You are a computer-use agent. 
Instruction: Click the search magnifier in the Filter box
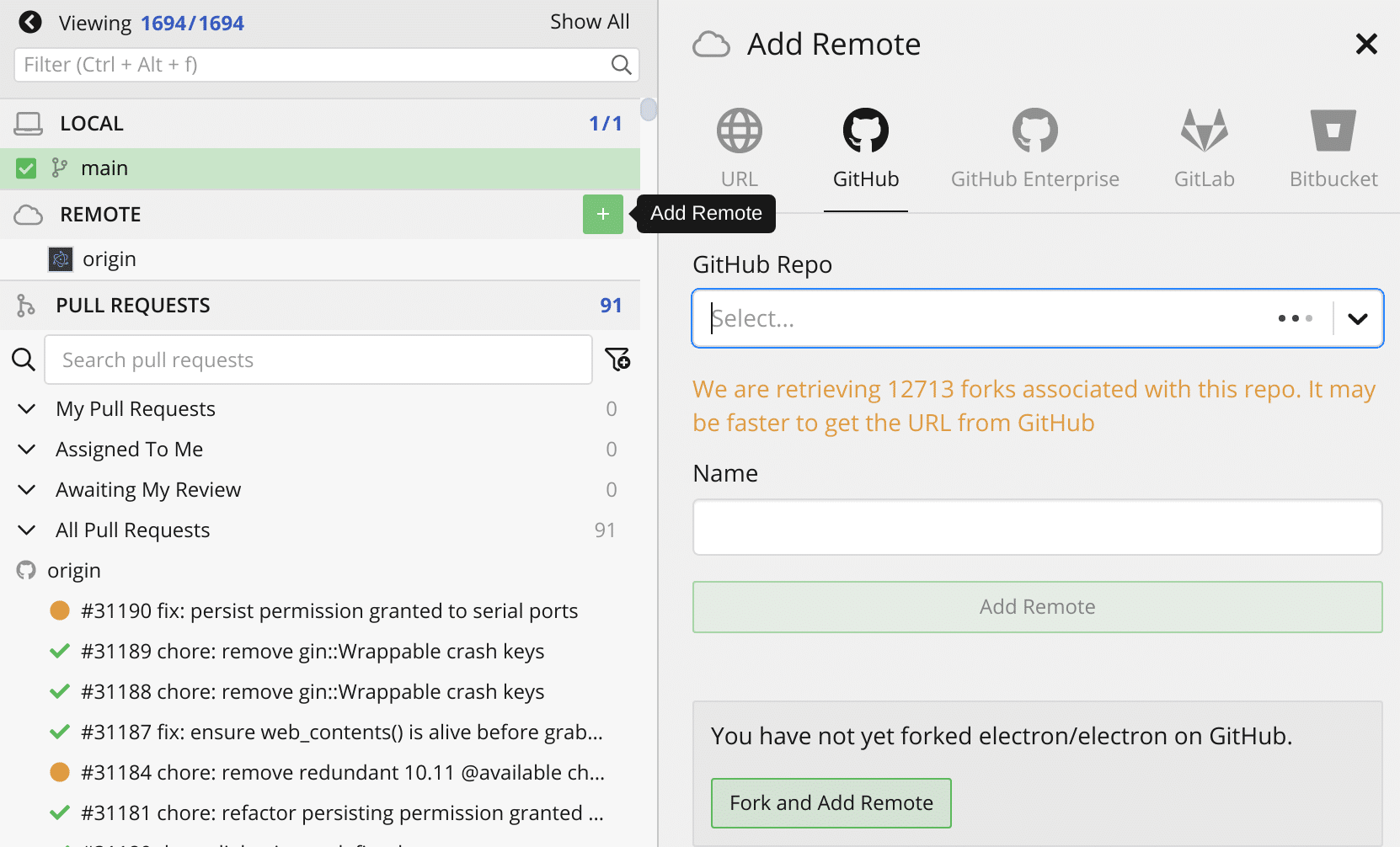(x=621, y=65)
